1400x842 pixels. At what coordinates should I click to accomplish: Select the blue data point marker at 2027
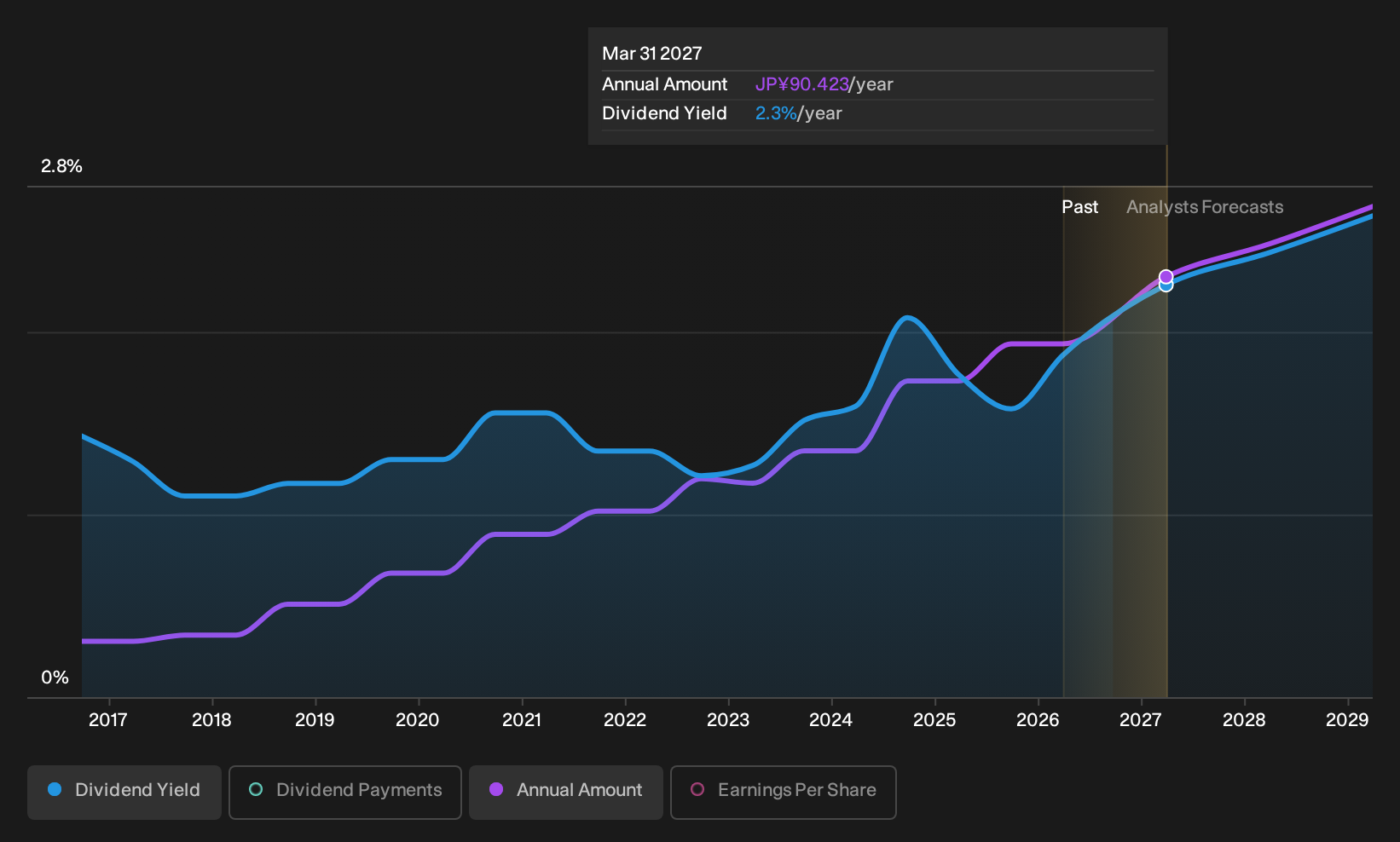(x=1166, y=286)
